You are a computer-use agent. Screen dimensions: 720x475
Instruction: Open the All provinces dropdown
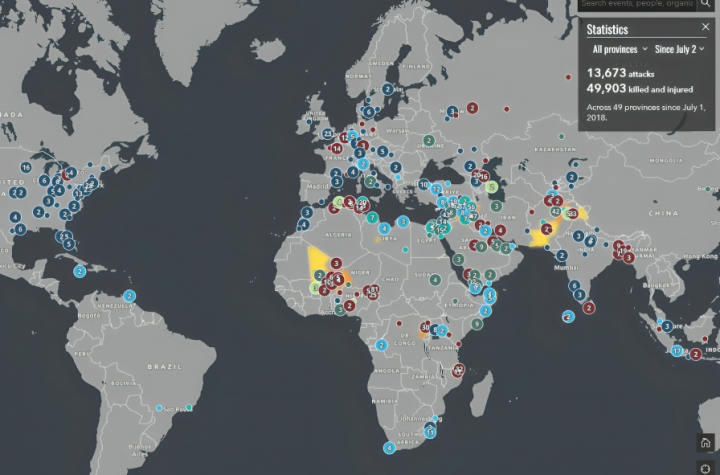[x=619, y=48]
